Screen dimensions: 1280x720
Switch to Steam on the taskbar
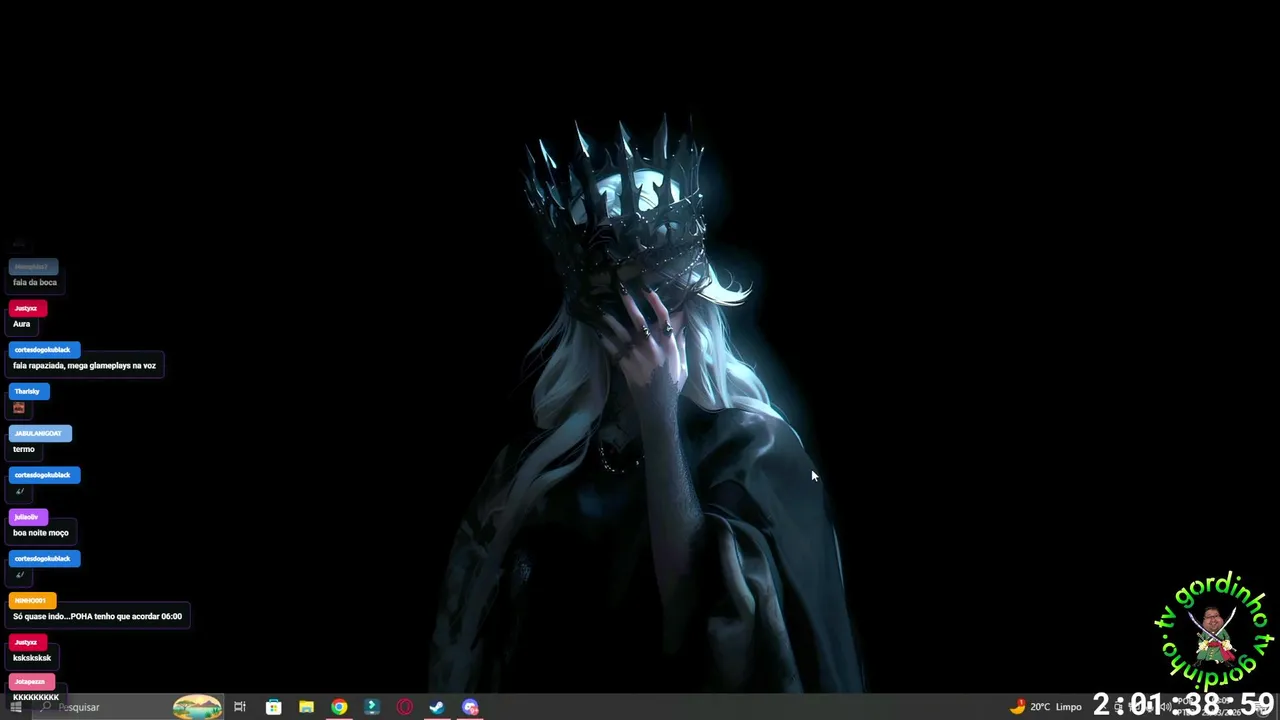pos(437,707)
